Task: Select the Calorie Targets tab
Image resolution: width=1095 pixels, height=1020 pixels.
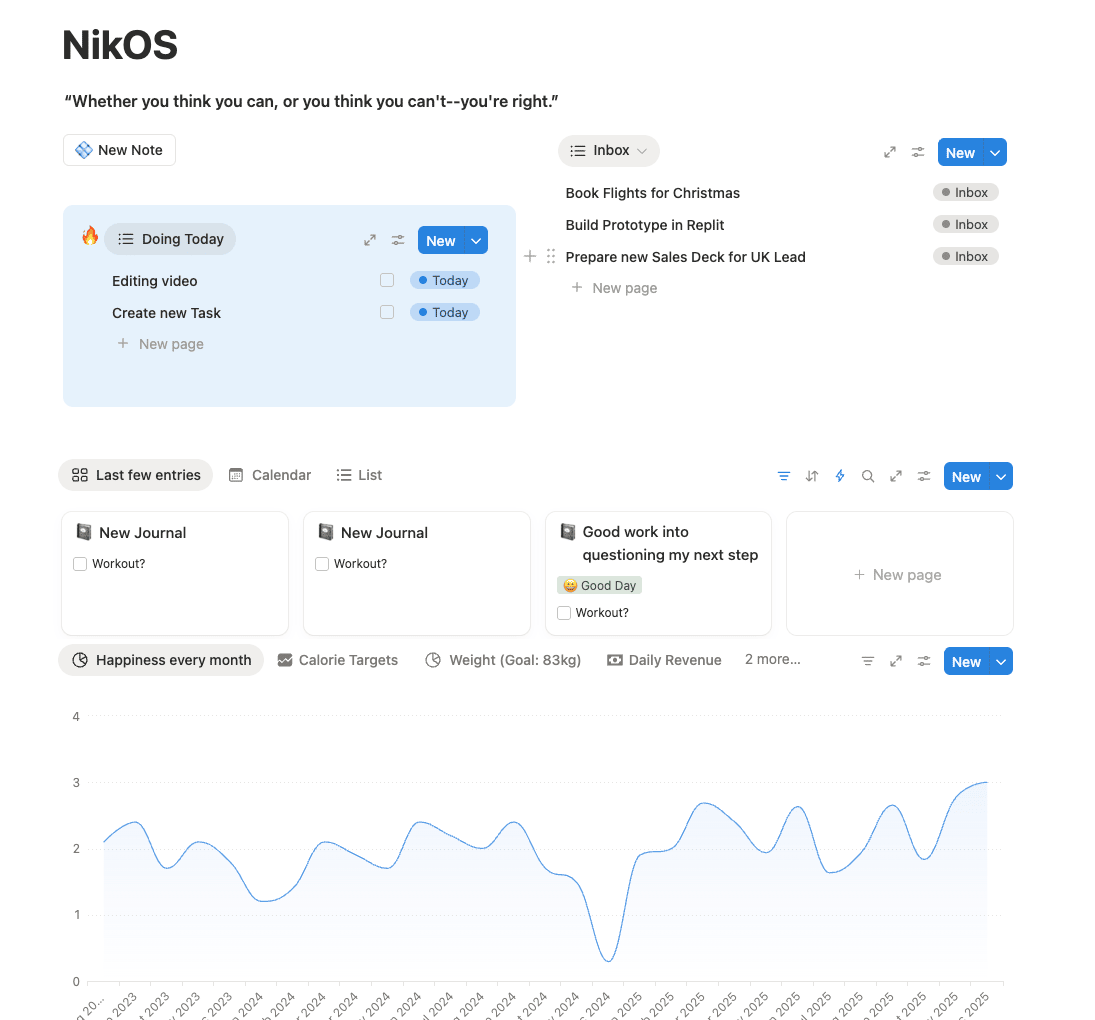Action: click(x=337, y=660)
